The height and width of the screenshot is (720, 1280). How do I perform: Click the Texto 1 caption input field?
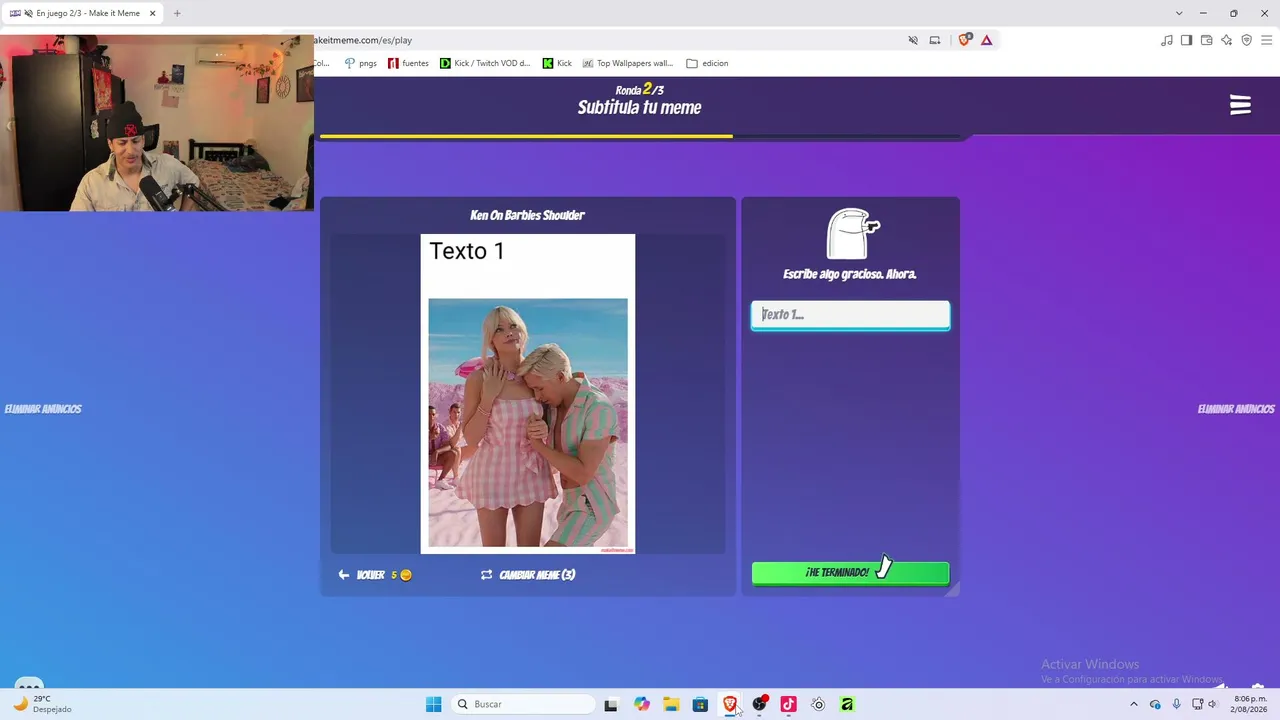(x=850, y=315)
